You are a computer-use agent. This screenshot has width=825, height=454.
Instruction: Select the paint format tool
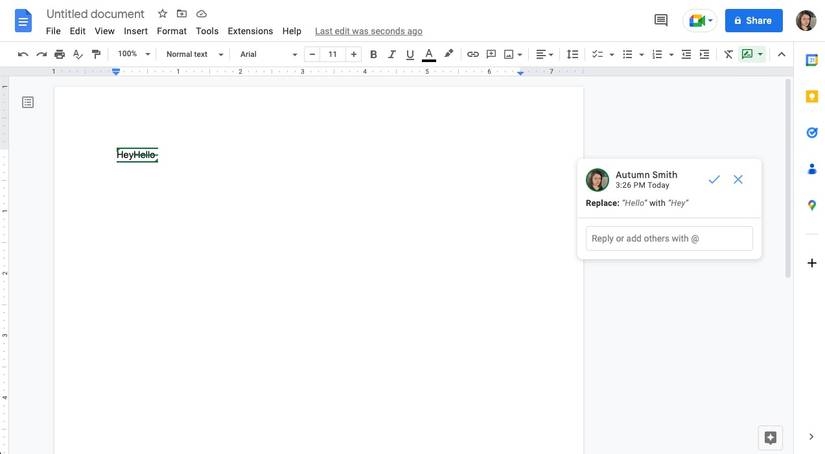click(96, 54)
